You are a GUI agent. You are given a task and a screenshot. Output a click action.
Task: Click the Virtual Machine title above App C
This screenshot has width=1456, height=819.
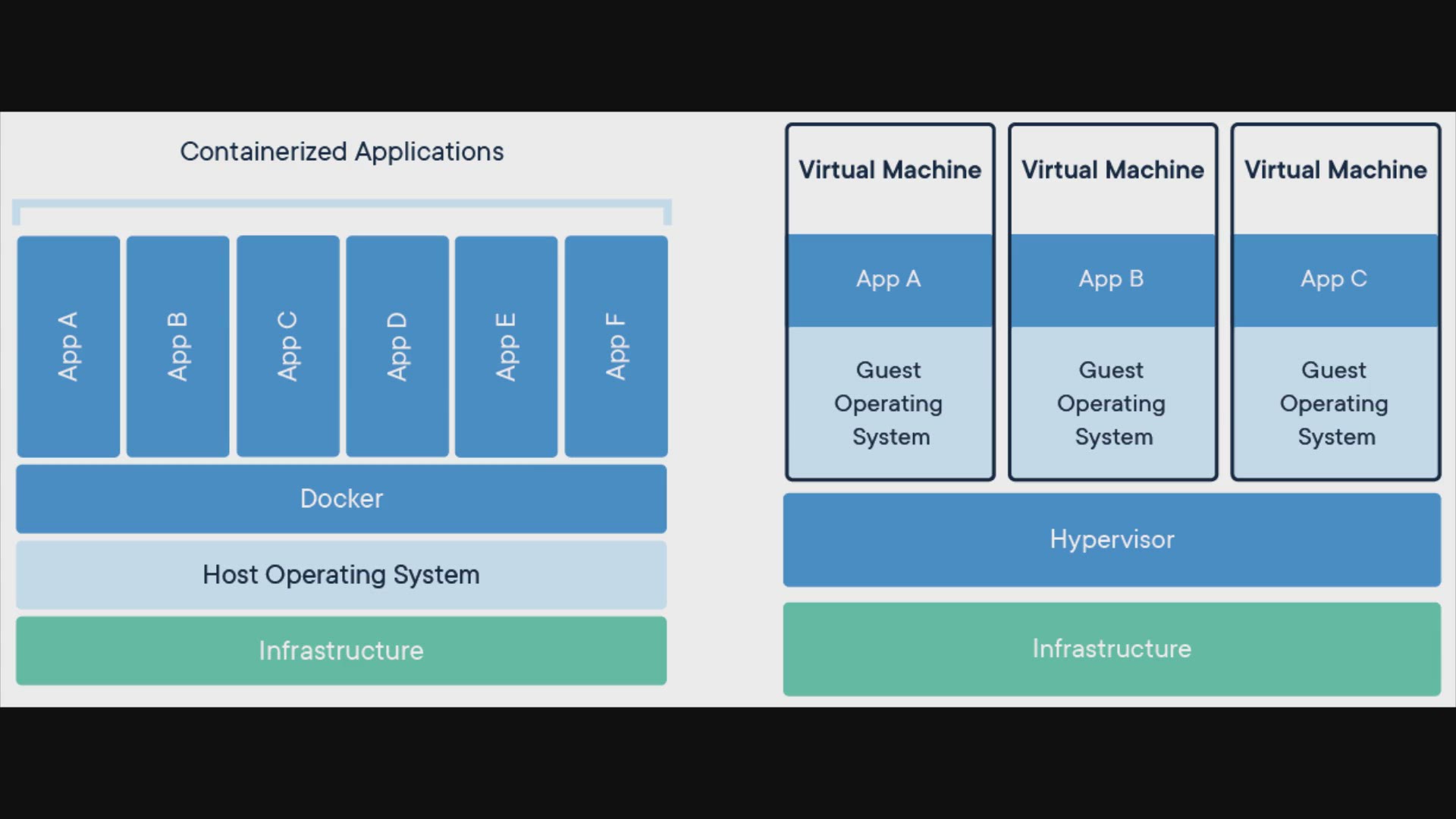click(x=1335, y=170)
